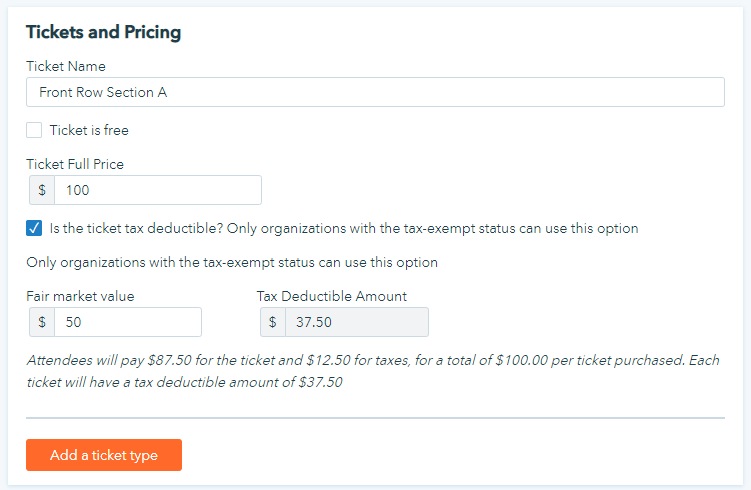The width and height of the screenshot is (751, 490).
Task: Click the dollar sign beside Fair market value
Action: 41,322
